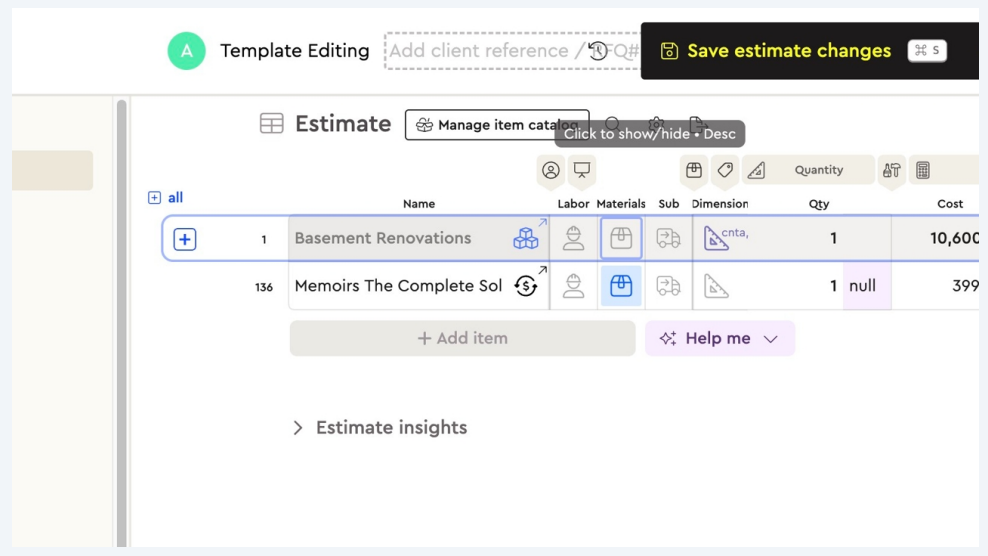The width and height of the screenshot is (988, 556).
Task: Open Manage item catalog
Action: [x=496, y=125]
